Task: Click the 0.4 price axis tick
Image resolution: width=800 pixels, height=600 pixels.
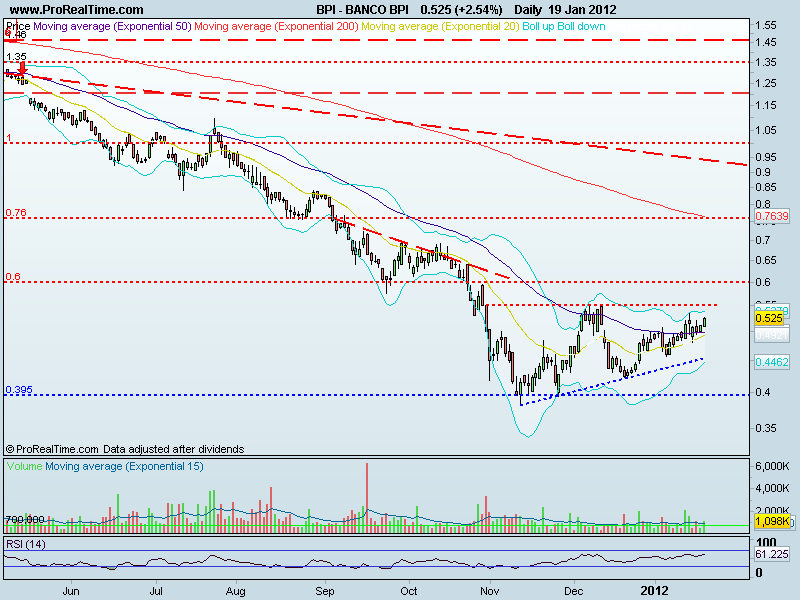Action: coord(764,392)
